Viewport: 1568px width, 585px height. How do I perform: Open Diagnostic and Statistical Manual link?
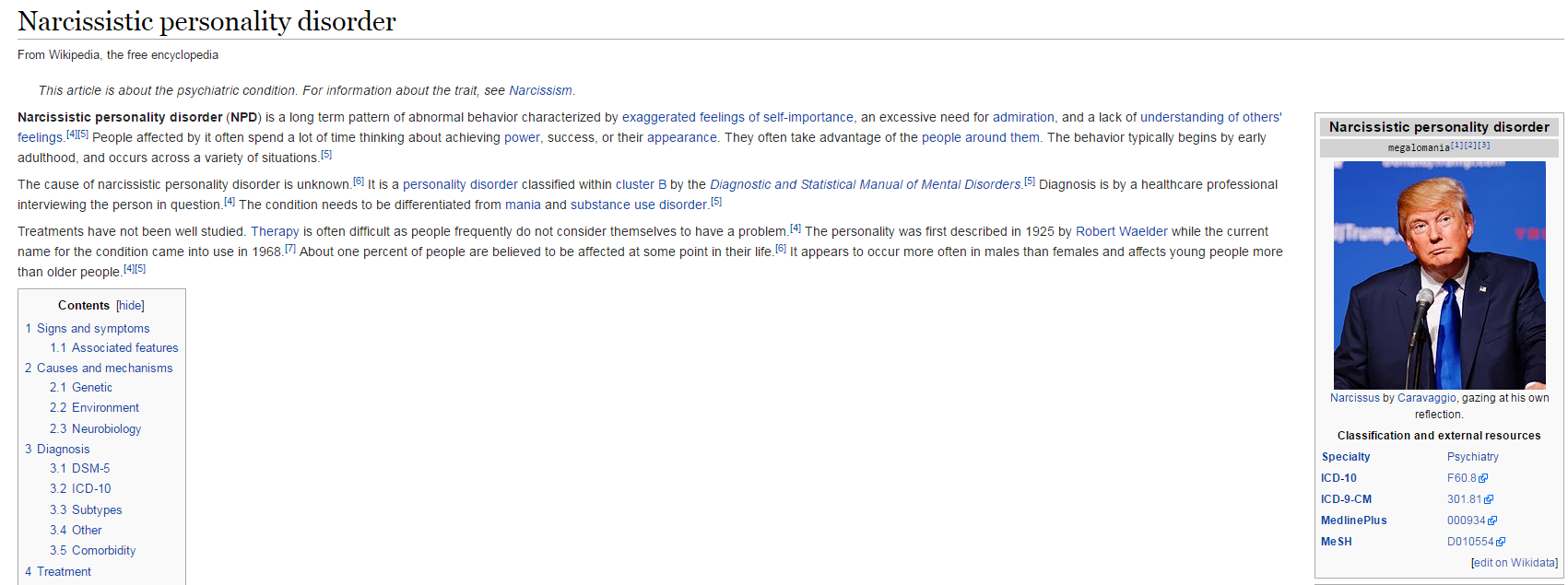pos(865,184)
